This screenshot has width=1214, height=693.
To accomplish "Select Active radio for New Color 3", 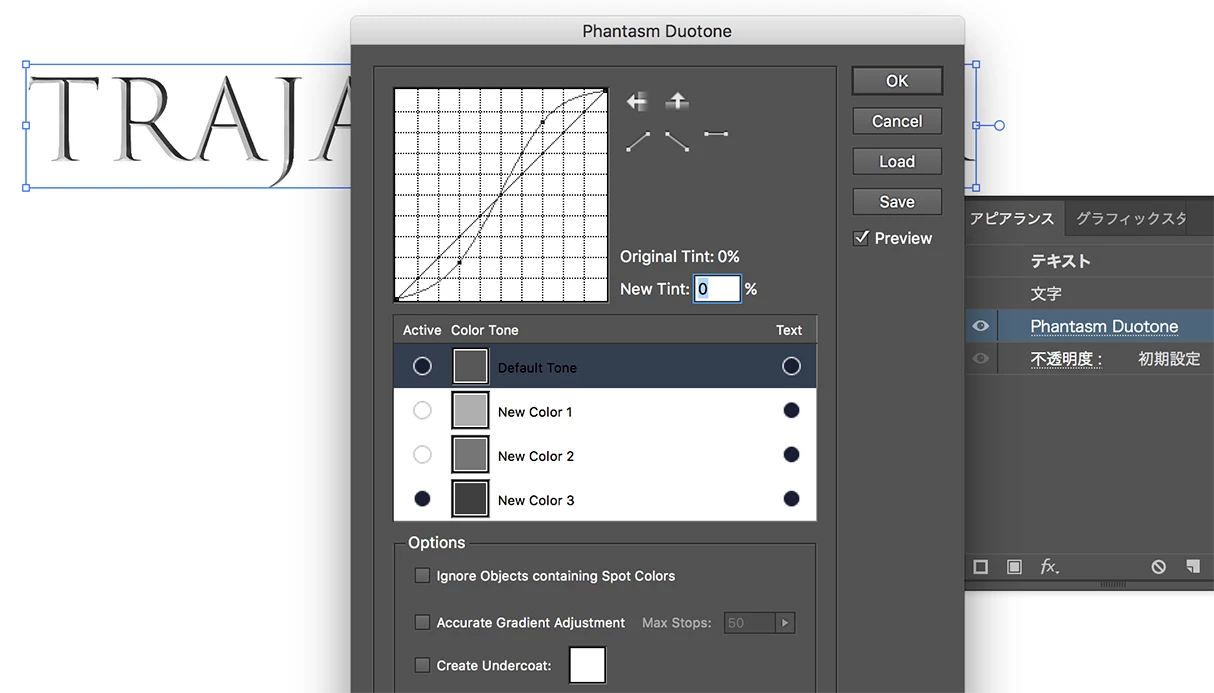I will pos(422,498).
